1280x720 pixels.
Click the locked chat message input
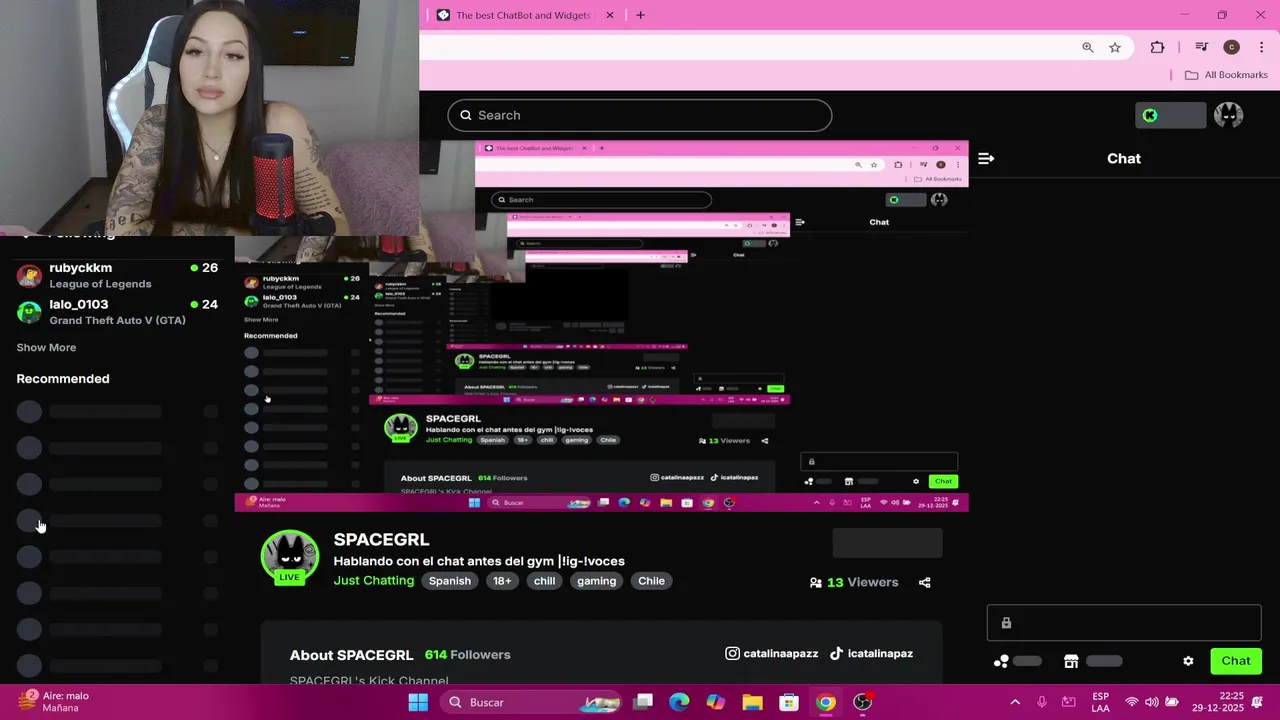1124,622
